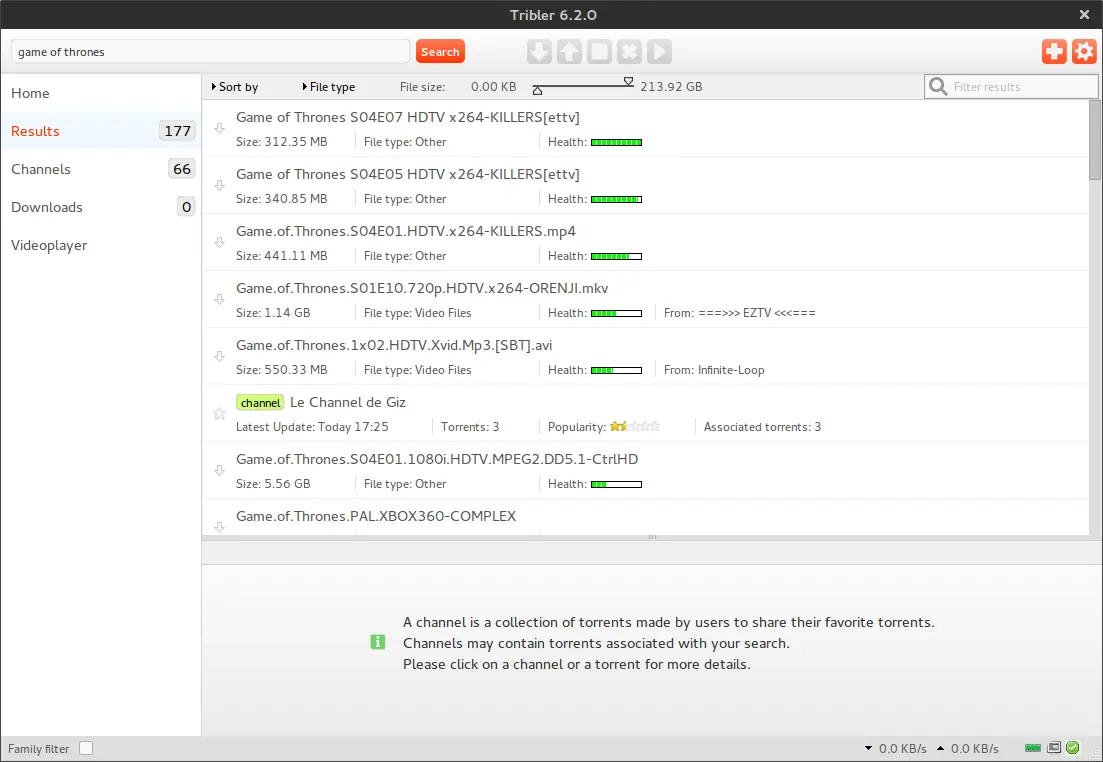Click From: ===>>> EZTV <<<=== source label
This screenshot has width=1103, height=762.
point(739,312)
